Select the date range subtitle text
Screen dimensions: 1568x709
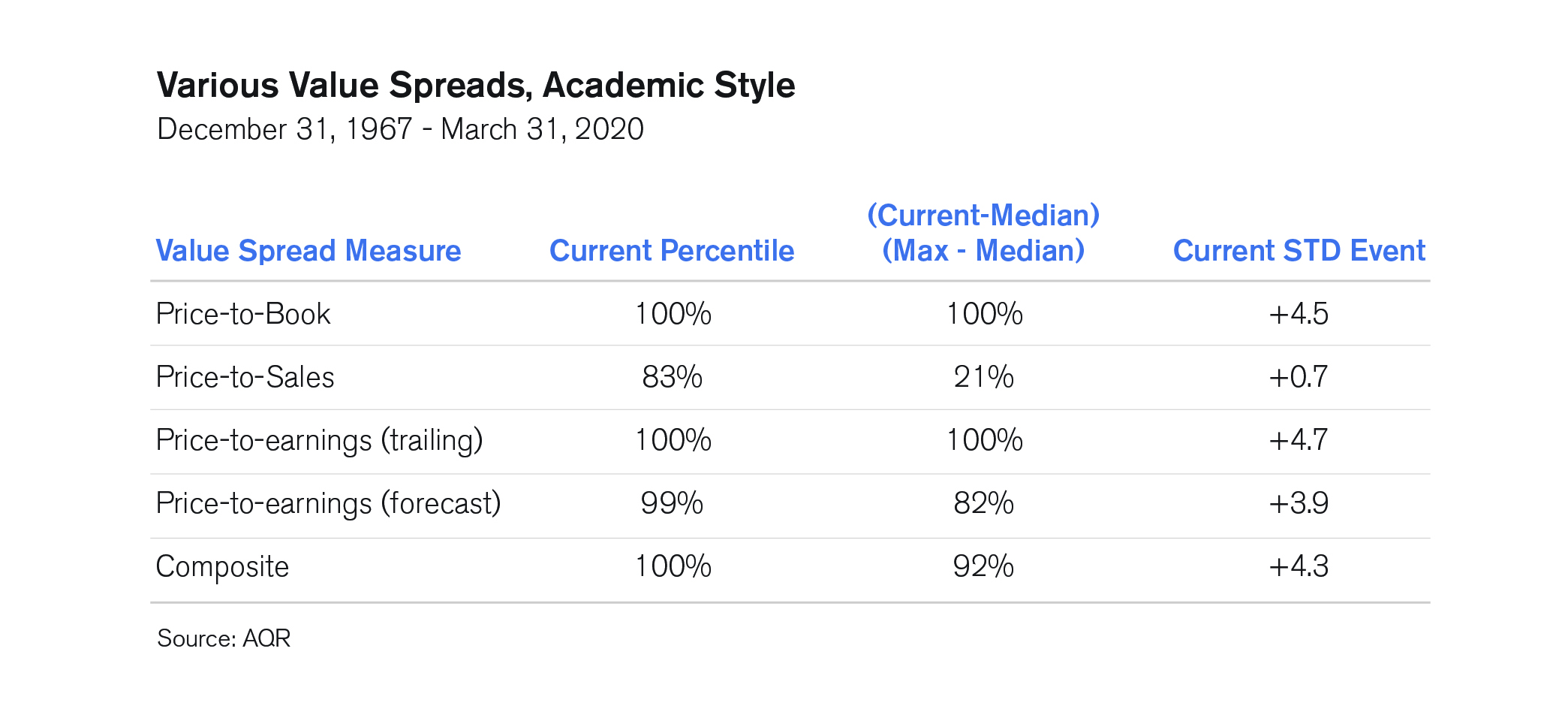tap(400, 129)
